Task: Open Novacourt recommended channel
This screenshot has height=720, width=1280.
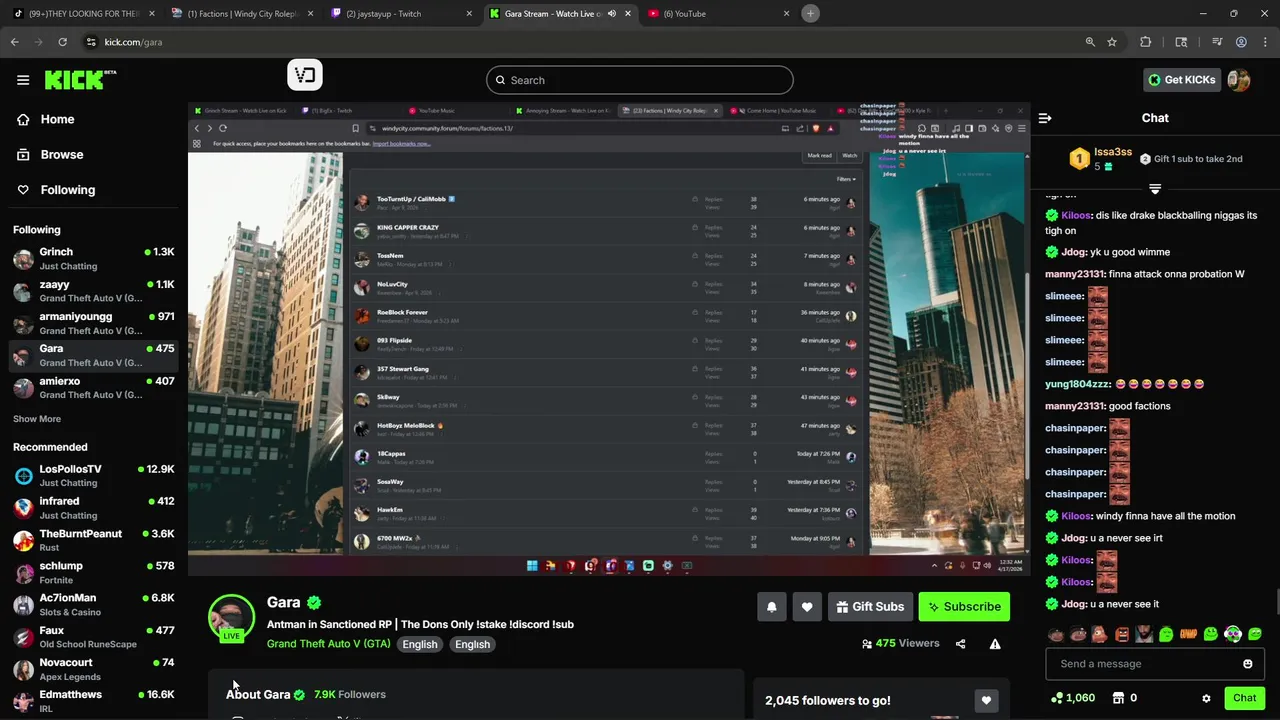Action: pyautogui.click(x=94, y=669)
